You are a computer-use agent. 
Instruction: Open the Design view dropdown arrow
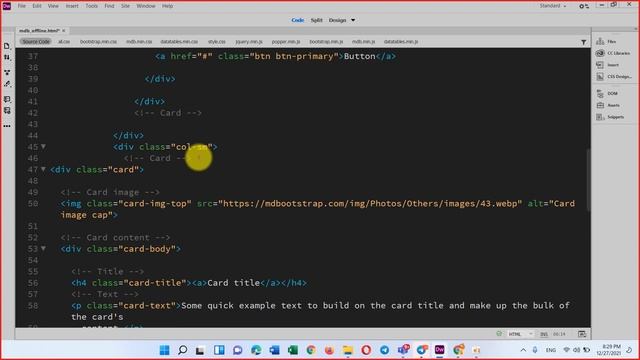click(x=353, y=20)
